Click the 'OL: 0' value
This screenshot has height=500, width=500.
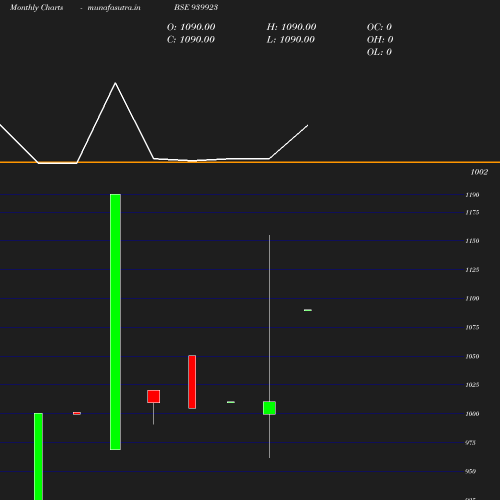pyautogui.click(x=379, y=52)
